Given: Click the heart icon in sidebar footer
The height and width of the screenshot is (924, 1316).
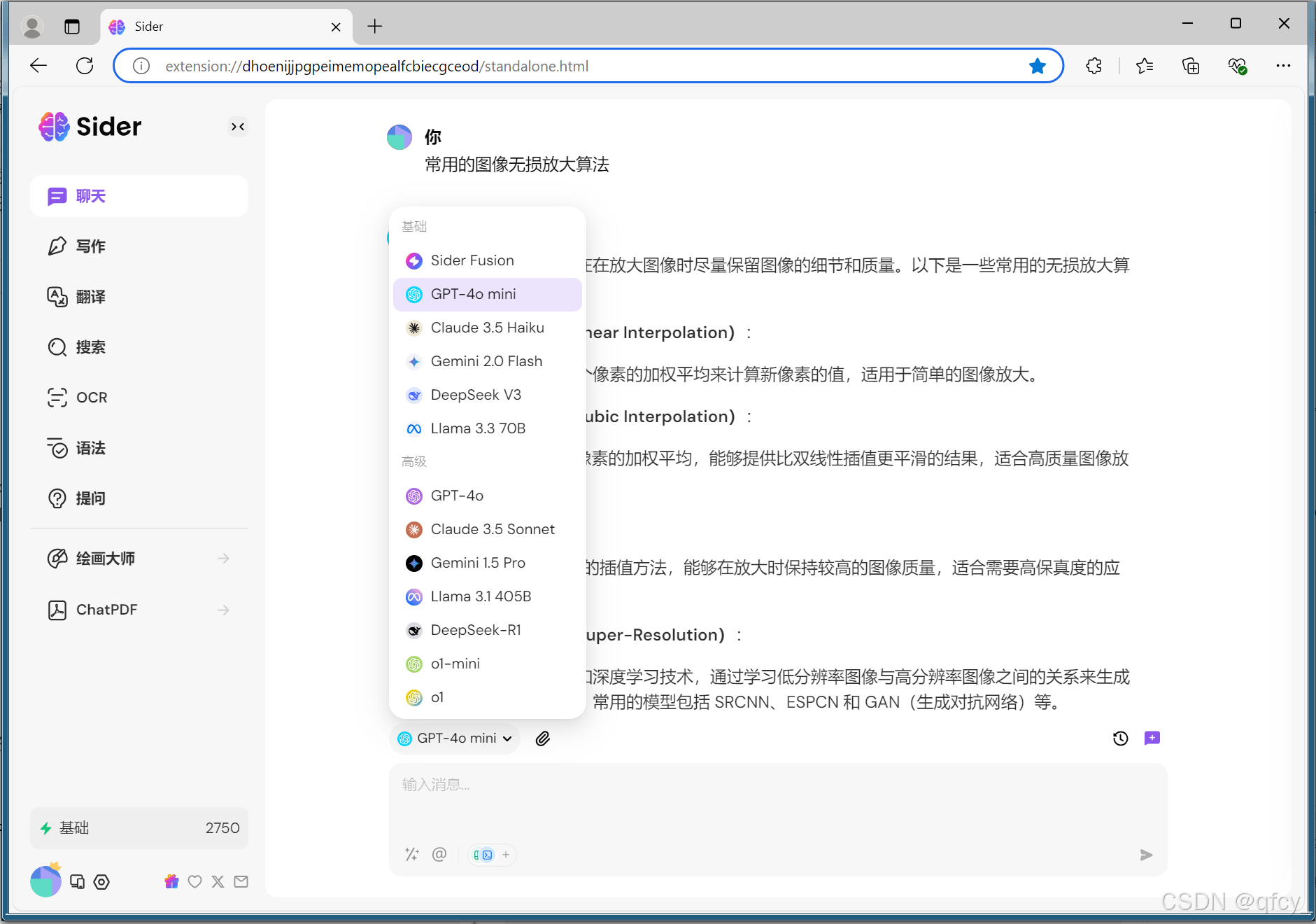Looking at the screenshot, I should [195, 882].
